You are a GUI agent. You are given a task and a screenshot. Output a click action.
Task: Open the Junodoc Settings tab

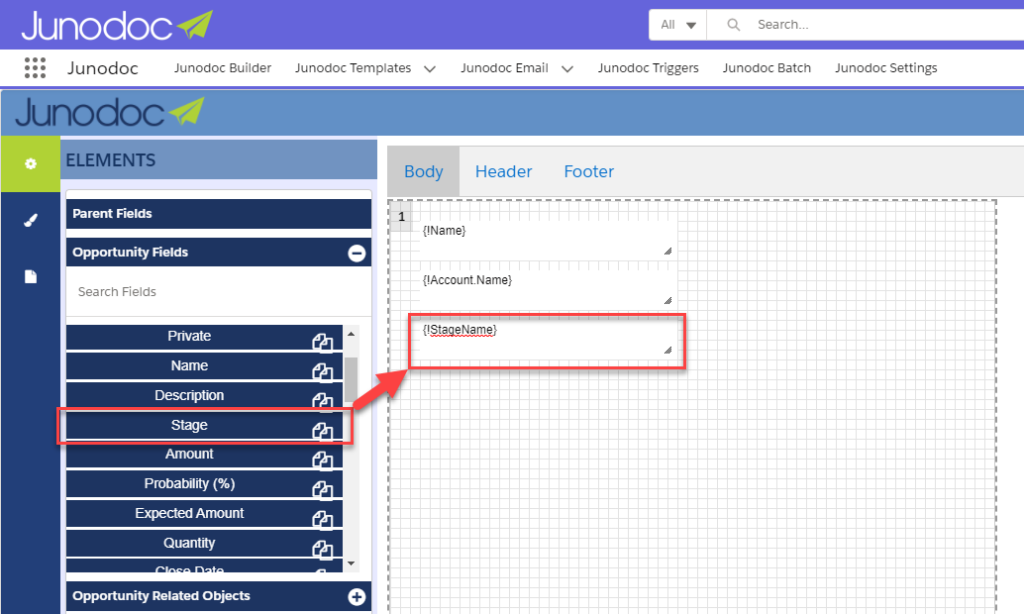pos(886,68)
